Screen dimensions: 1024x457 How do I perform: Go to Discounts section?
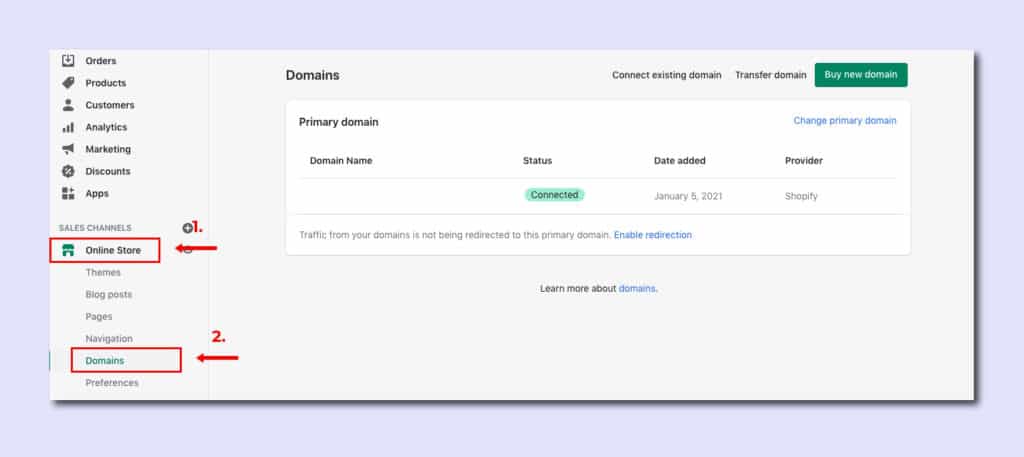(108, 171)
